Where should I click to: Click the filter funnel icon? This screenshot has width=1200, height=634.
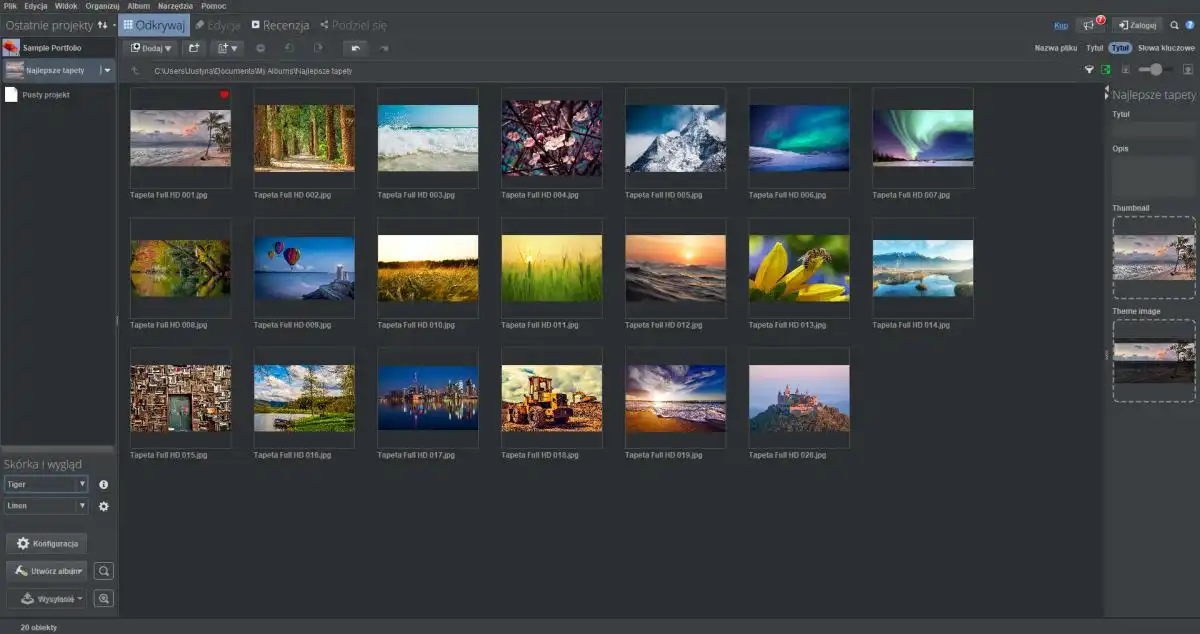[1090, 70]
